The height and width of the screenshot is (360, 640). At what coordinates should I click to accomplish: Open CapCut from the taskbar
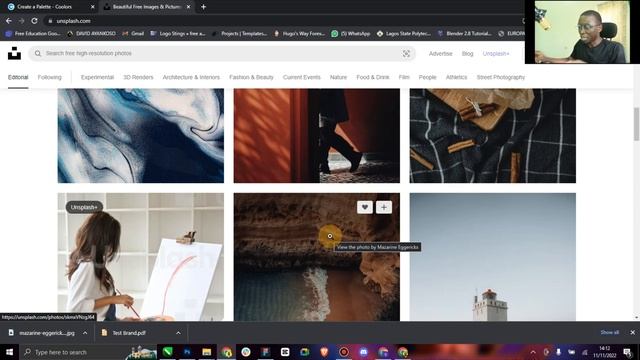click(x=285, y=352)
